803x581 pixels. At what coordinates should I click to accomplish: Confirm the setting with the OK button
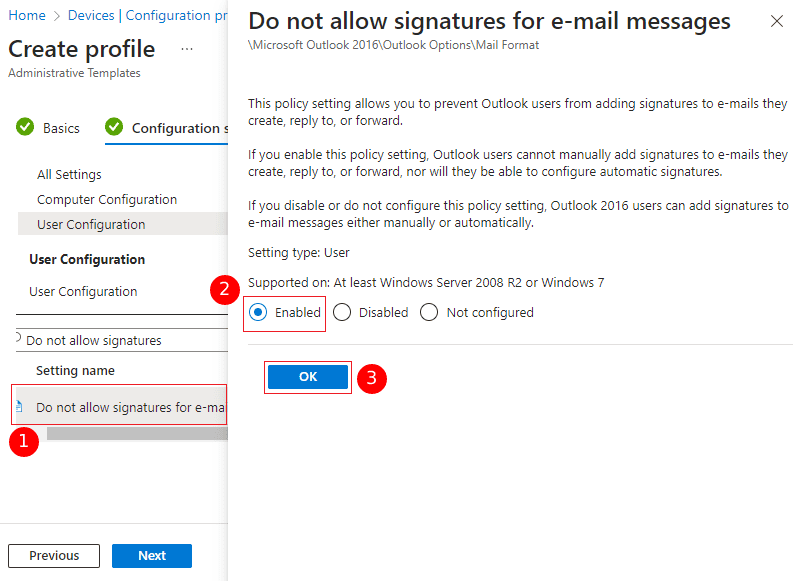308,377
